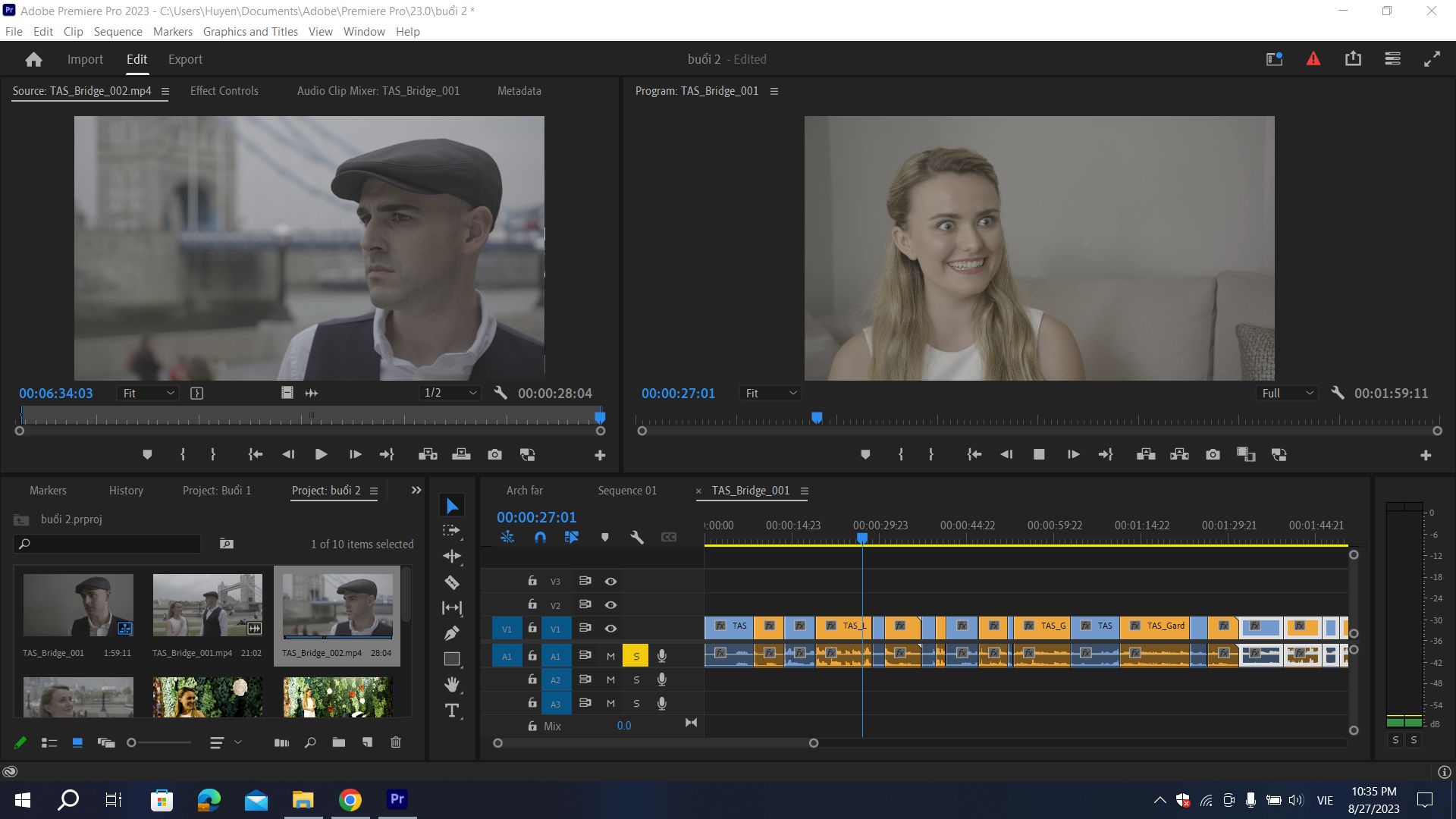
Task: Stop playback in Program monitor
Action: point(1039,454)
